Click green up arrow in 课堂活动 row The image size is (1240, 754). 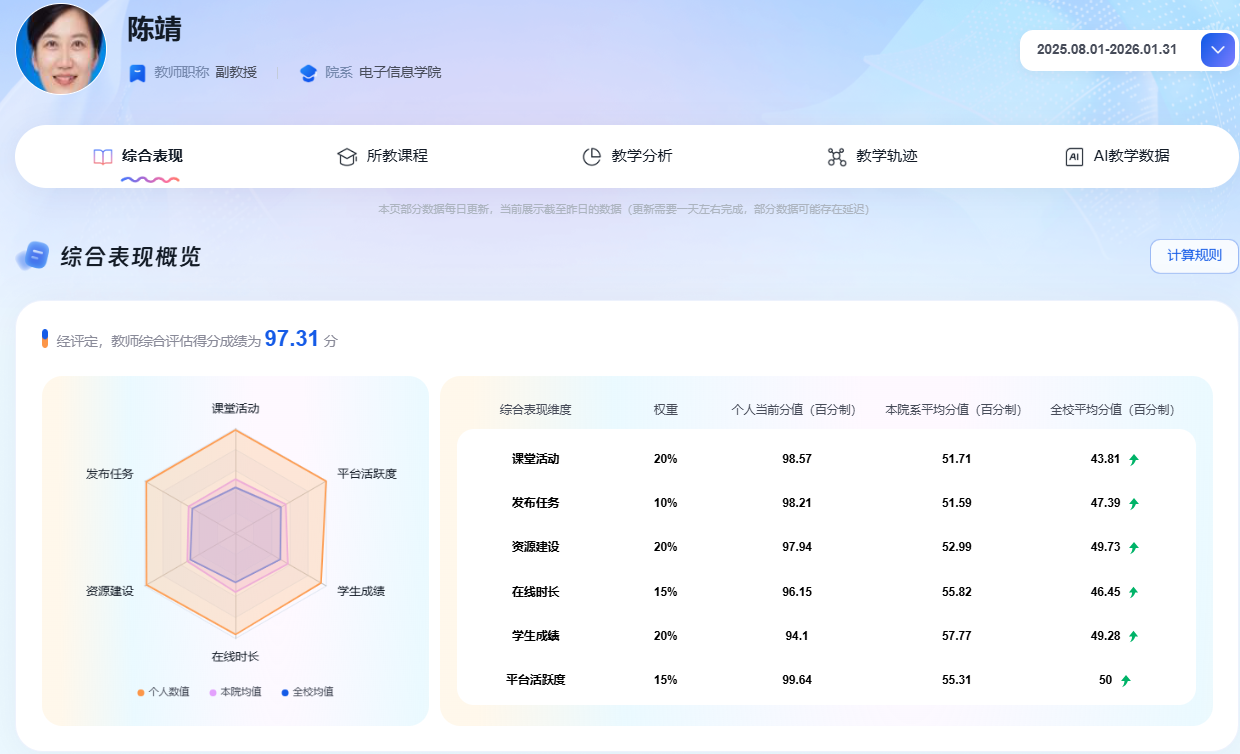1133,460
